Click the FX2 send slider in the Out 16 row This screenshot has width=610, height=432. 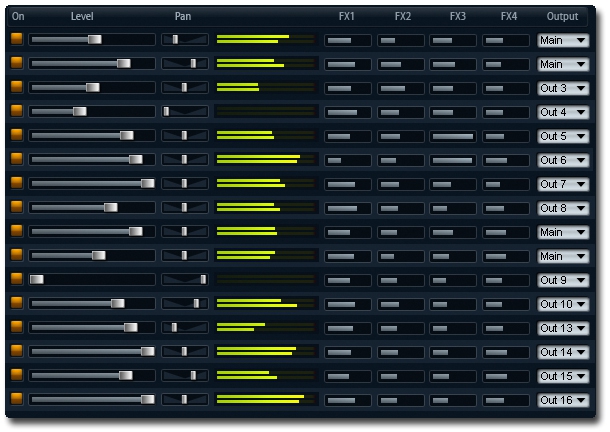(400, 400)
